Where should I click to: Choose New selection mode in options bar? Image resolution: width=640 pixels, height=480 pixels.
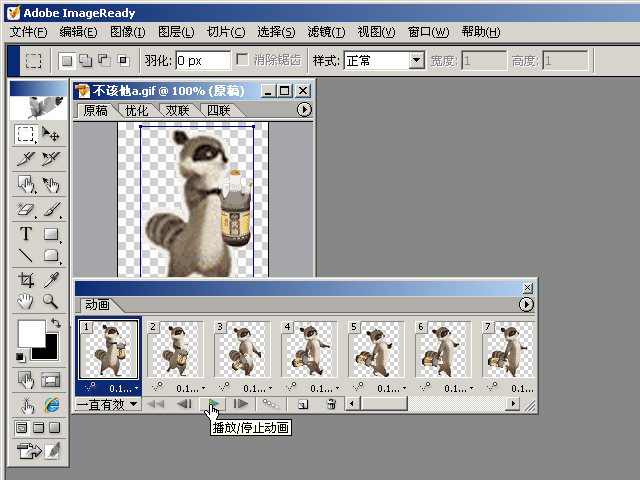tap(67, 61)
